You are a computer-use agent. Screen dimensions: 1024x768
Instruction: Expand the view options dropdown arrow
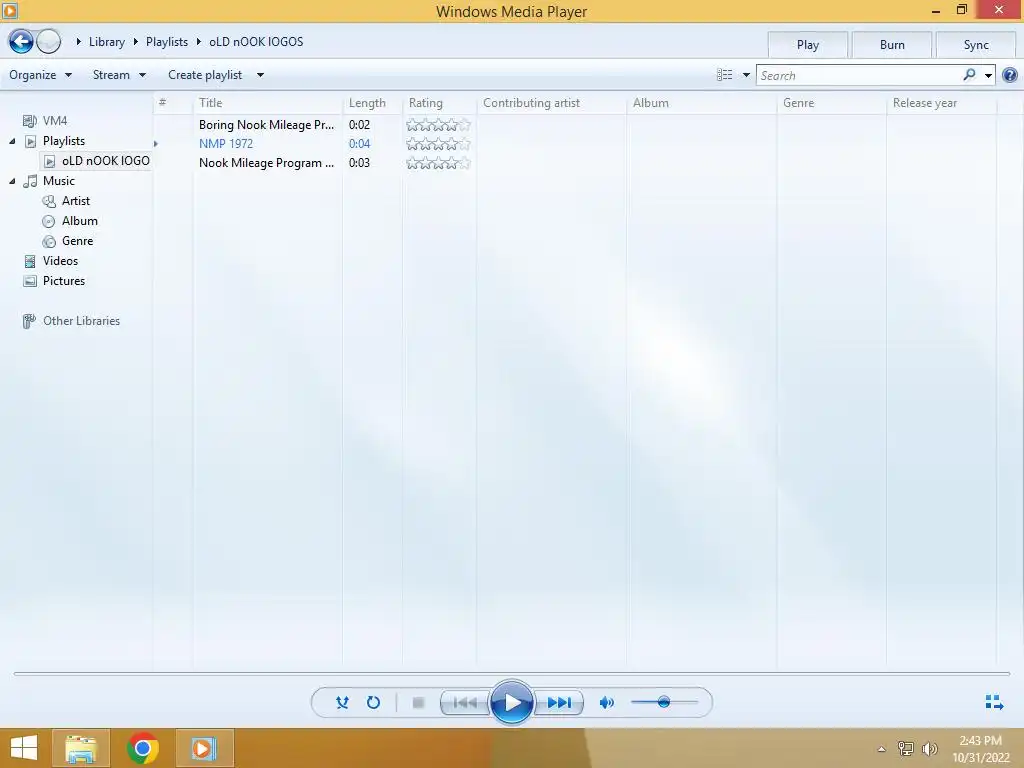point(746,75)
